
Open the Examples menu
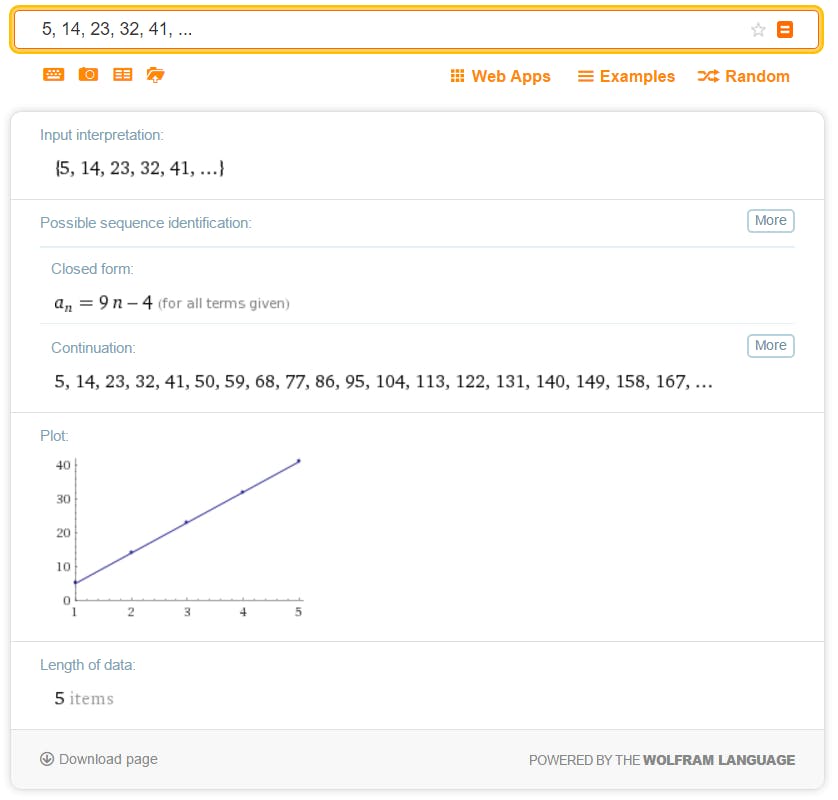coord(626,76)
